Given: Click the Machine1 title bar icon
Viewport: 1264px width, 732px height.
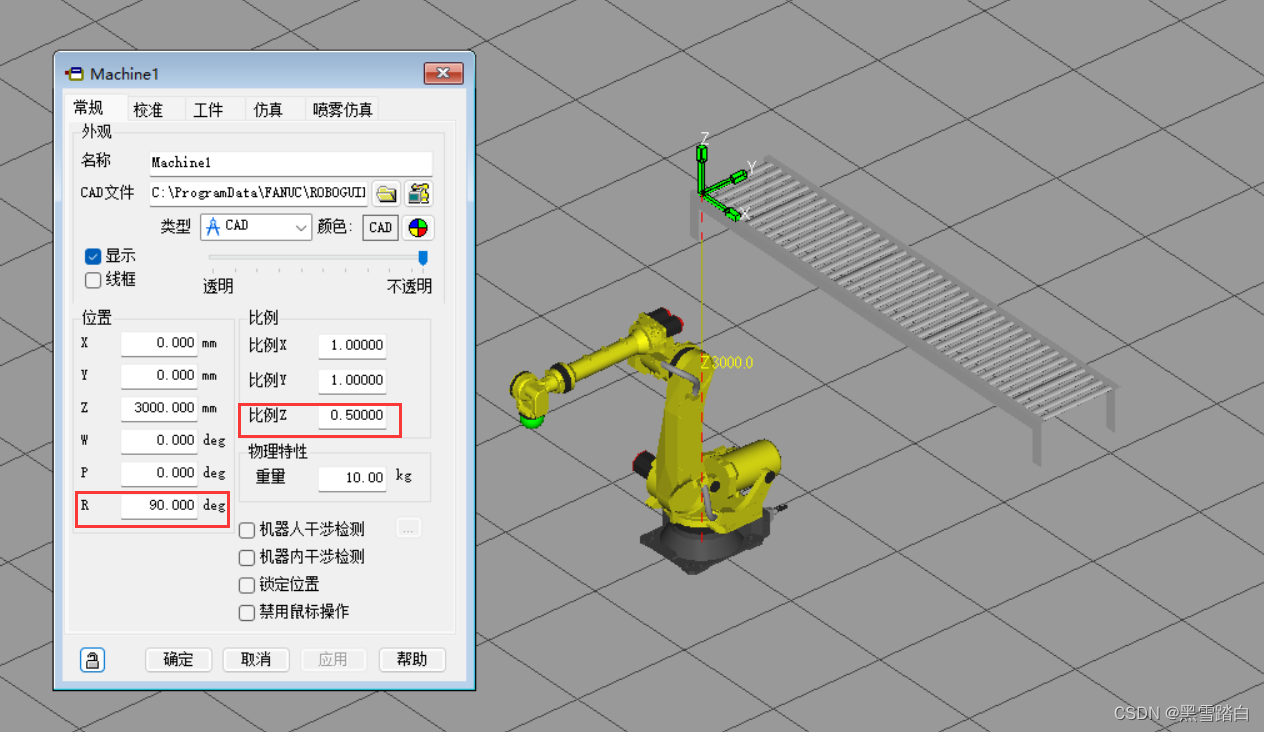Looking at the screenshot, I should (x=74, y=73).
